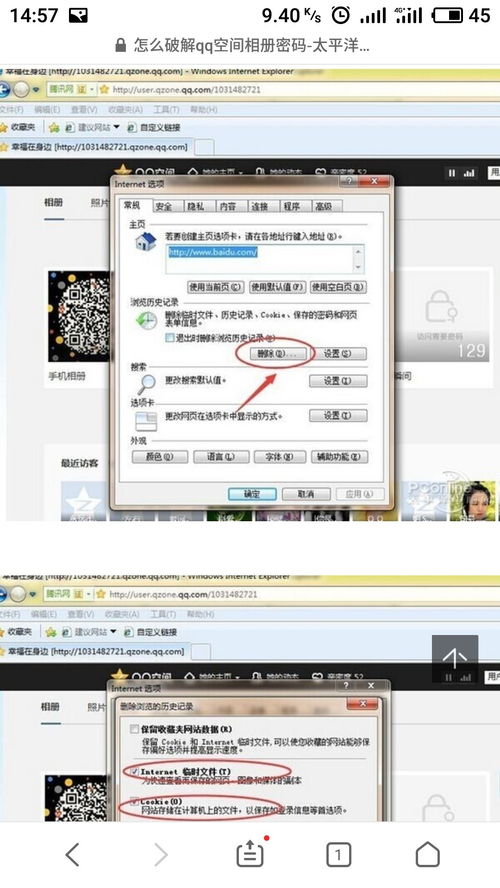
Task: Select the 高级 tab in Internet 选项
Action: tap(324, 207)
